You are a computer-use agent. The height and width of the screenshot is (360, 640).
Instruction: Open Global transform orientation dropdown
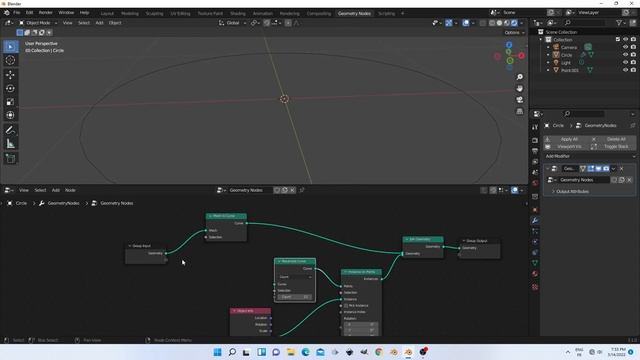[233, 23]
